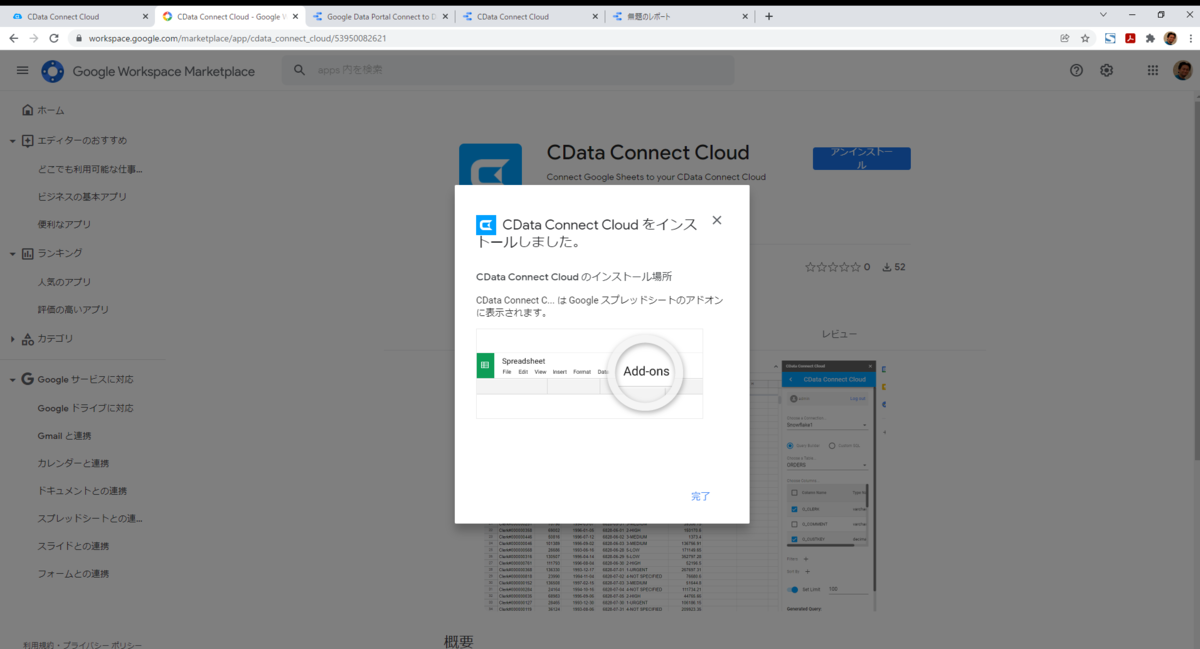Select スライドとの連携 filter
This screenshot has height=649, width=1200.
[73, 546]
